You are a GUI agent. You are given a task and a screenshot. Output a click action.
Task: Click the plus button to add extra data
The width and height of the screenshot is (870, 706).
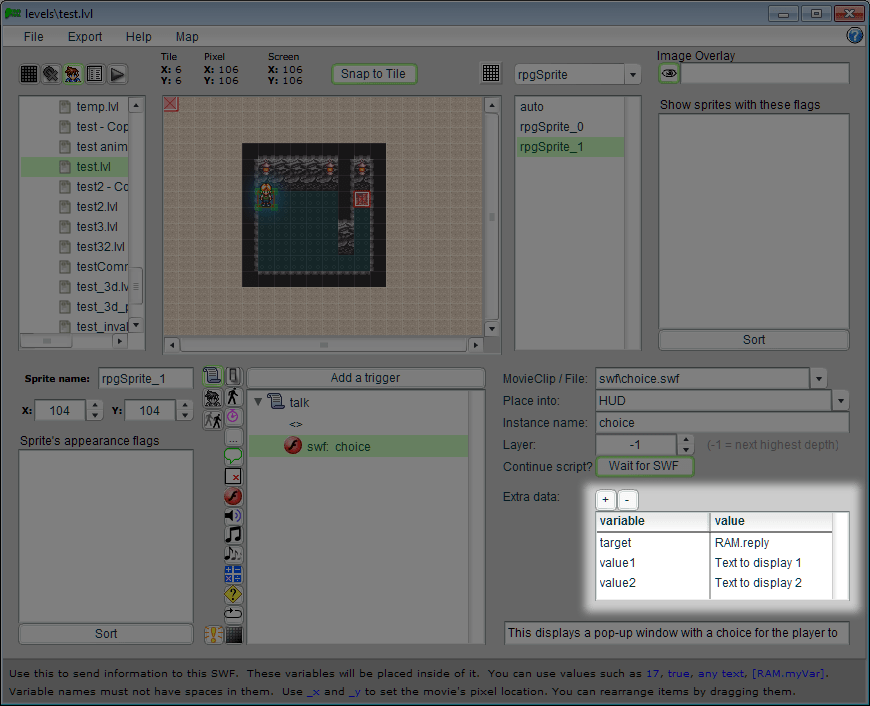[606, 500]
